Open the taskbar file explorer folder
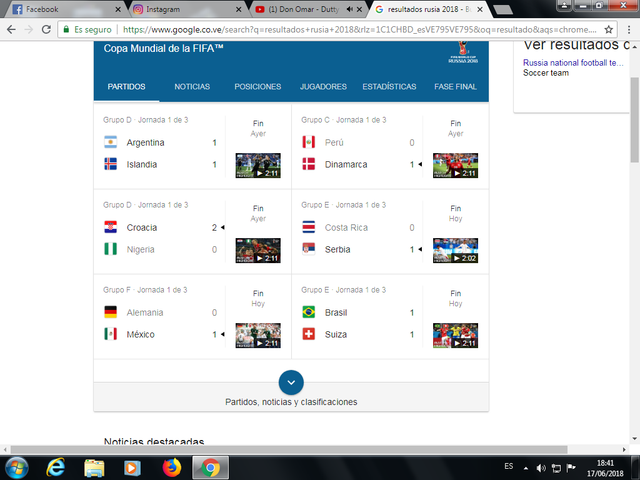The width and height of the screenshot is (640, 480). 94,468
